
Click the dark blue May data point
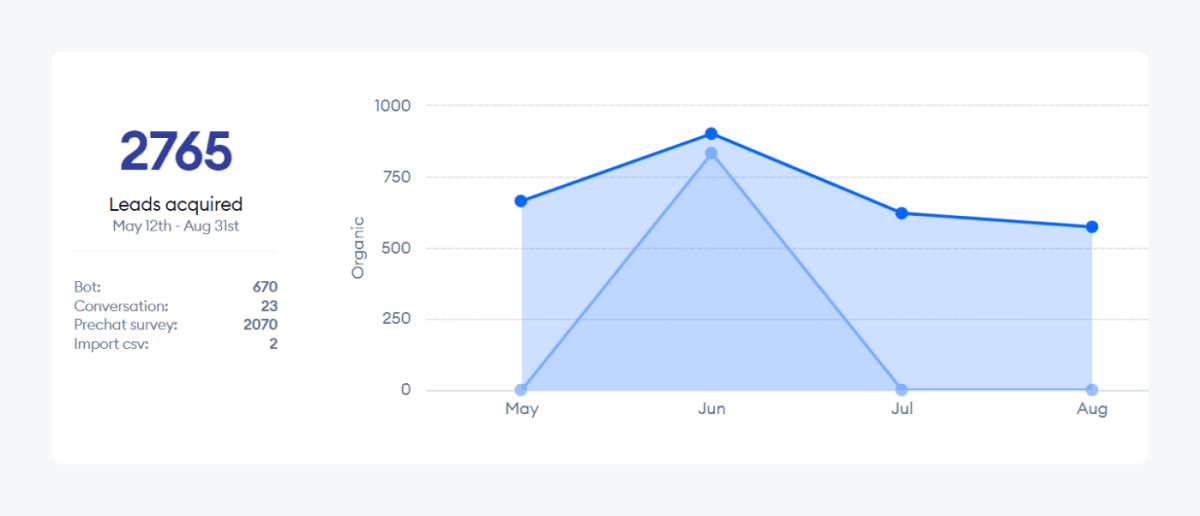[521, 201]
